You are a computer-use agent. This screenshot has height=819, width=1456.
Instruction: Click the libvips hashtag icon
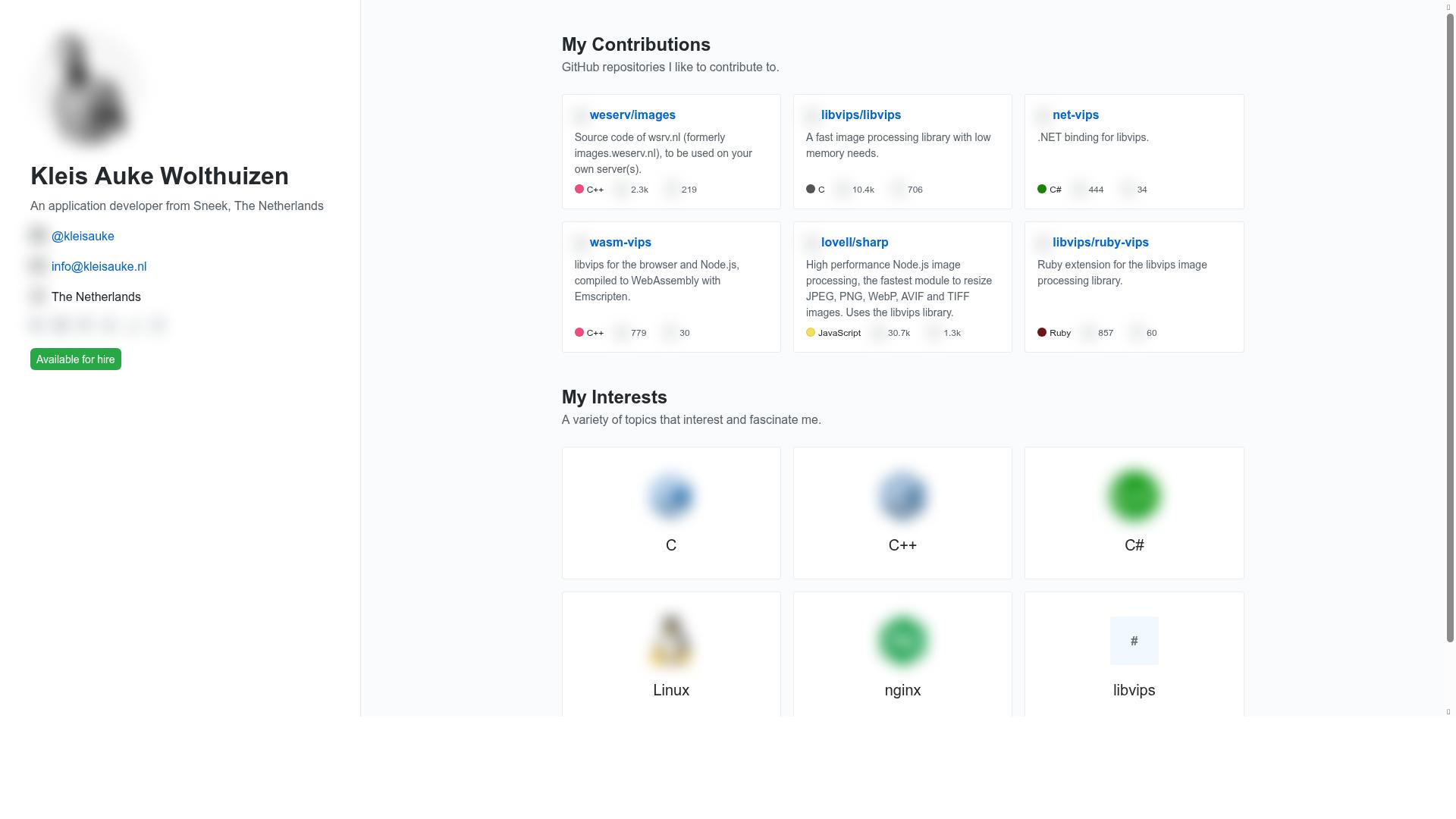(x=1134, y=641)
